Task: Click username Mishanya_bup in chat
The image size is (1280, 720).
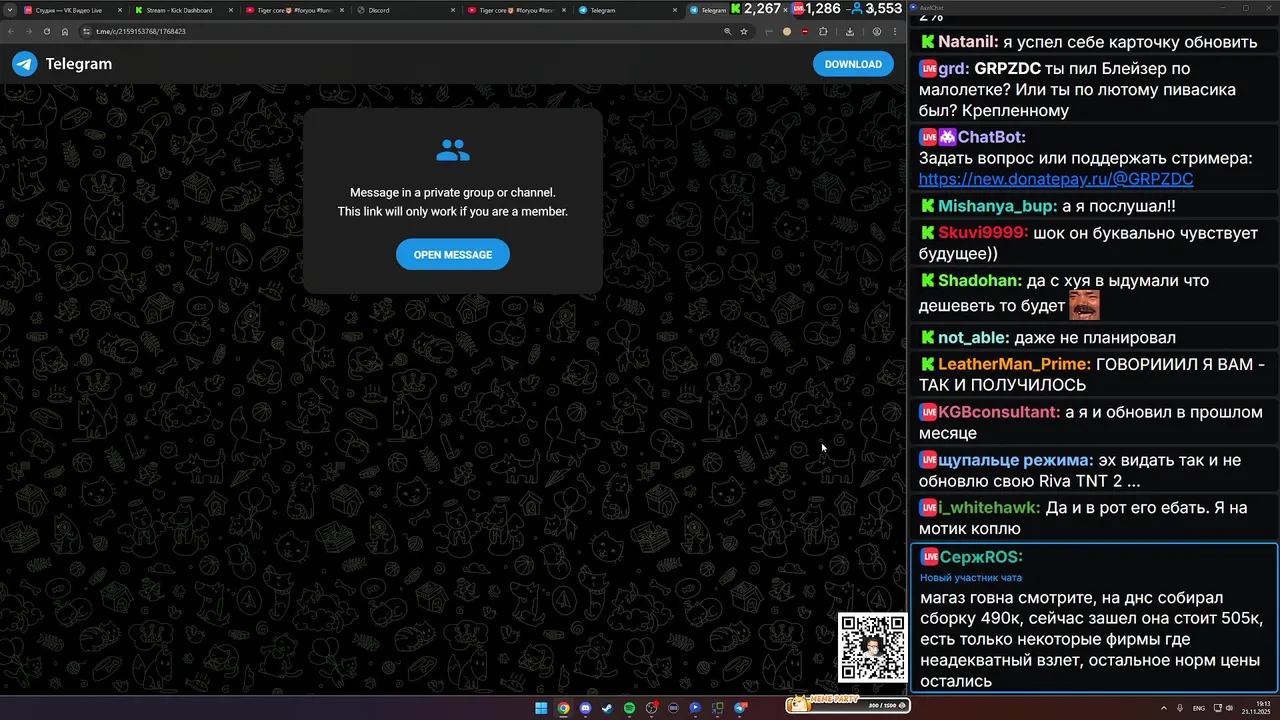Action: pos(997,206)
